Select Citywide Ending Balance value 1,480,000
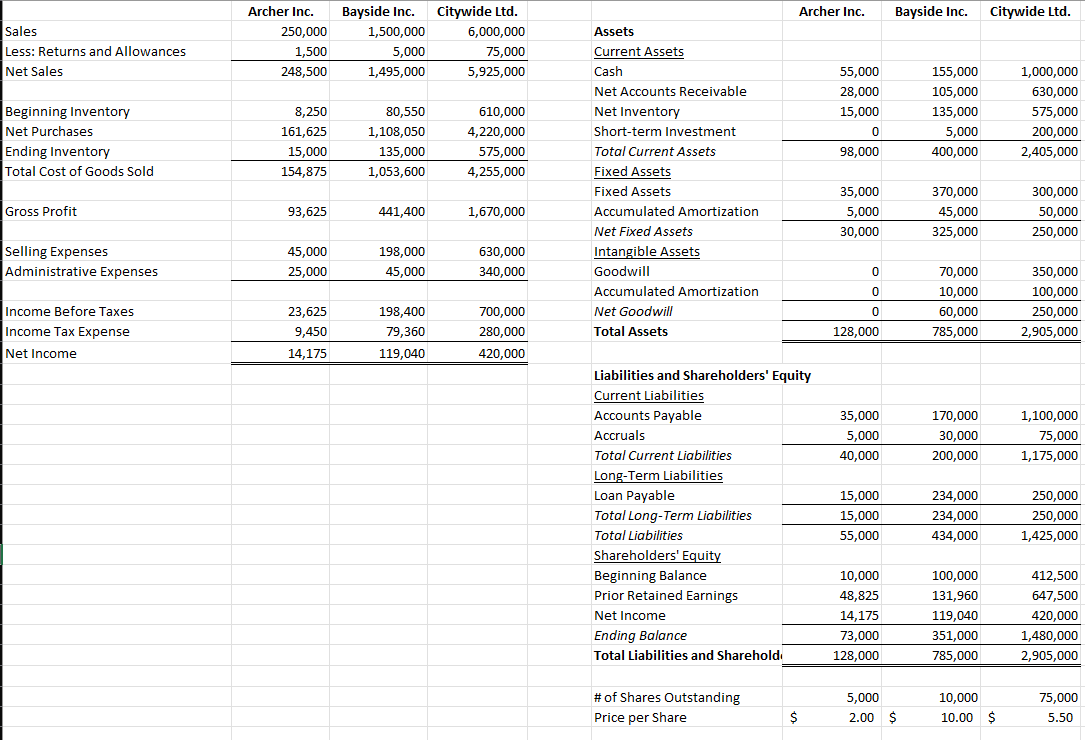Screen dimensions: 1085x740 1049,635
